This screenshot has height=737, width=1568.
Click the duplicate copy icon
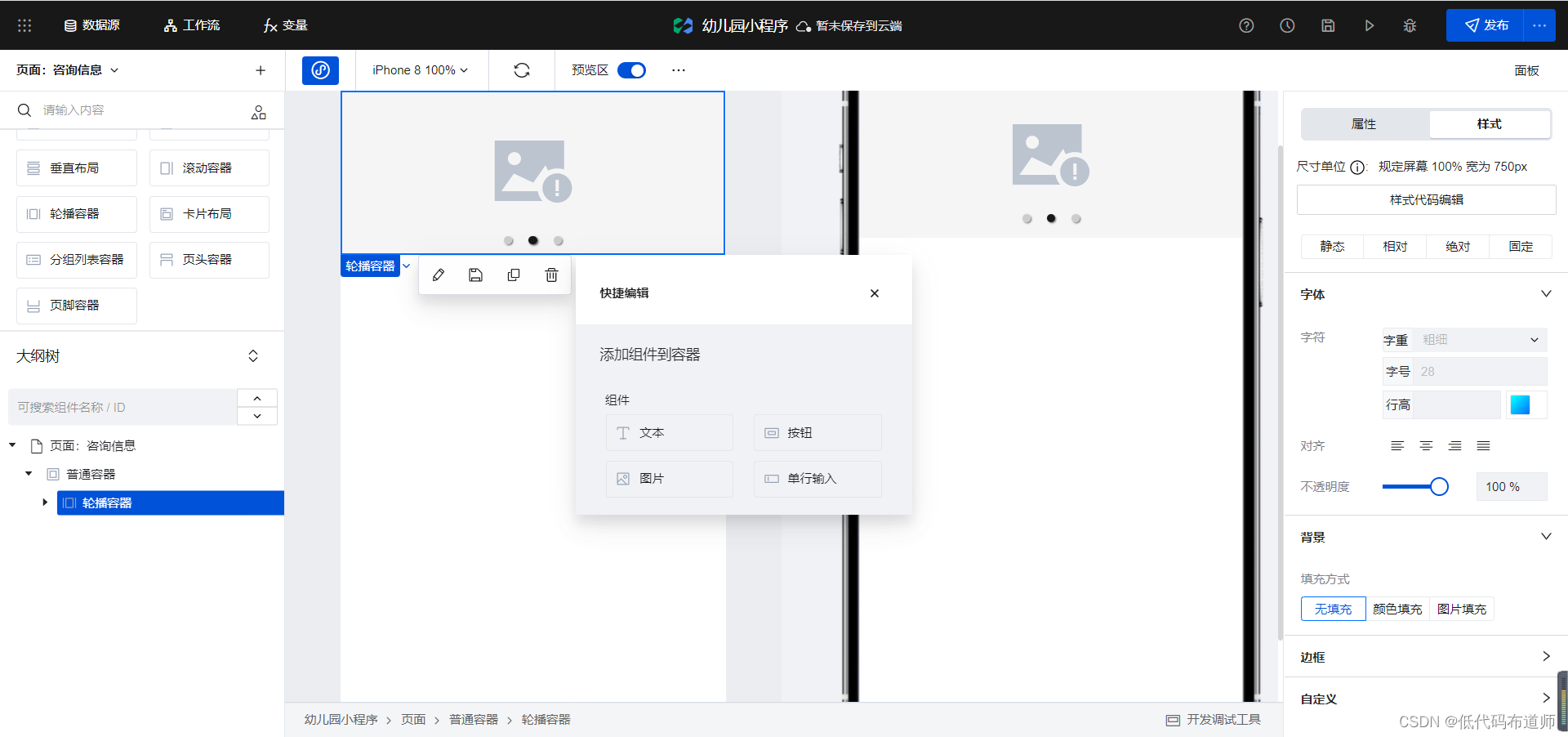(x=514, y=275)
